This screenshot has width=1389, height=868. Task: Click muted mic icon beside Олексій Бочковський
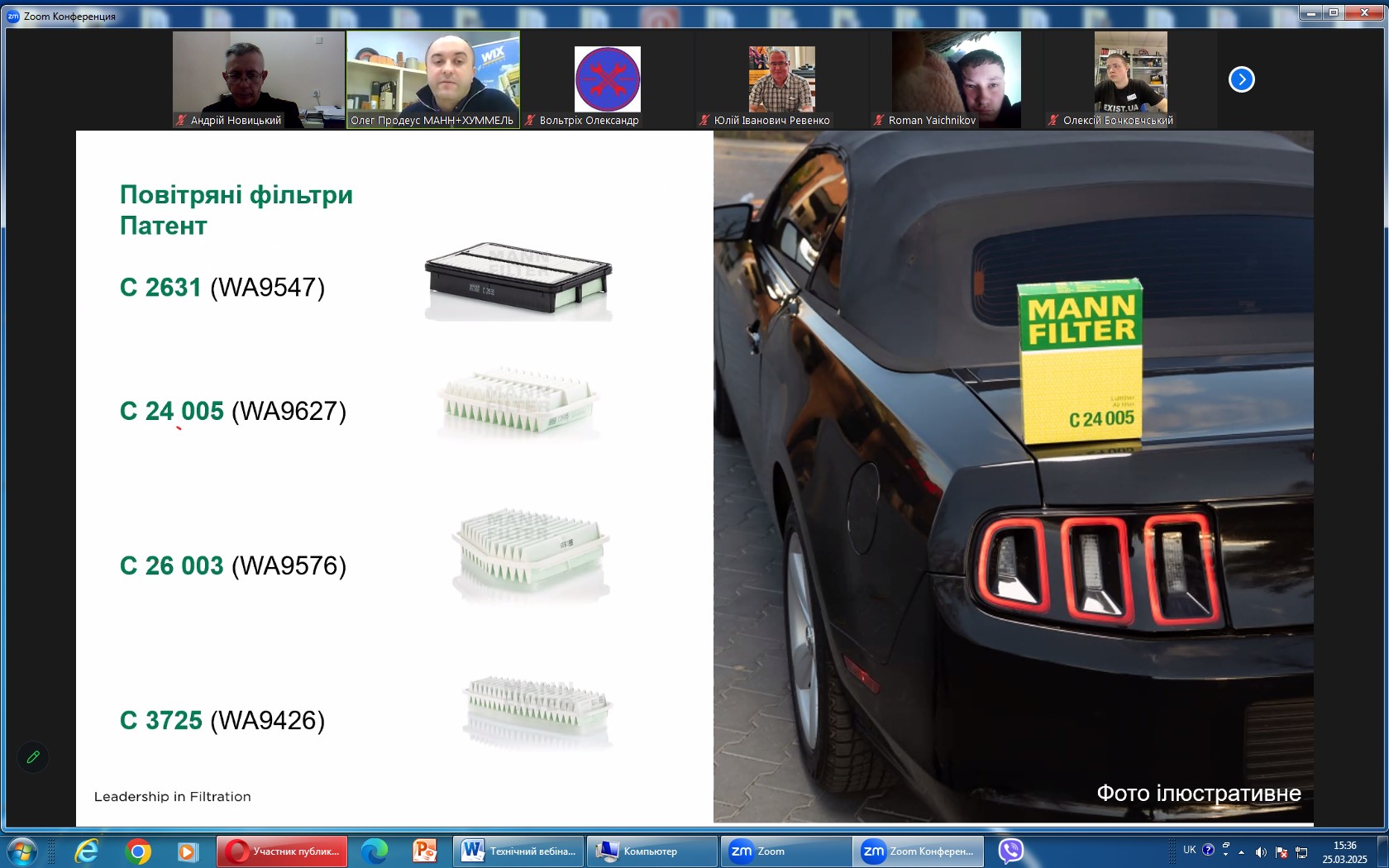(1053, 120)
